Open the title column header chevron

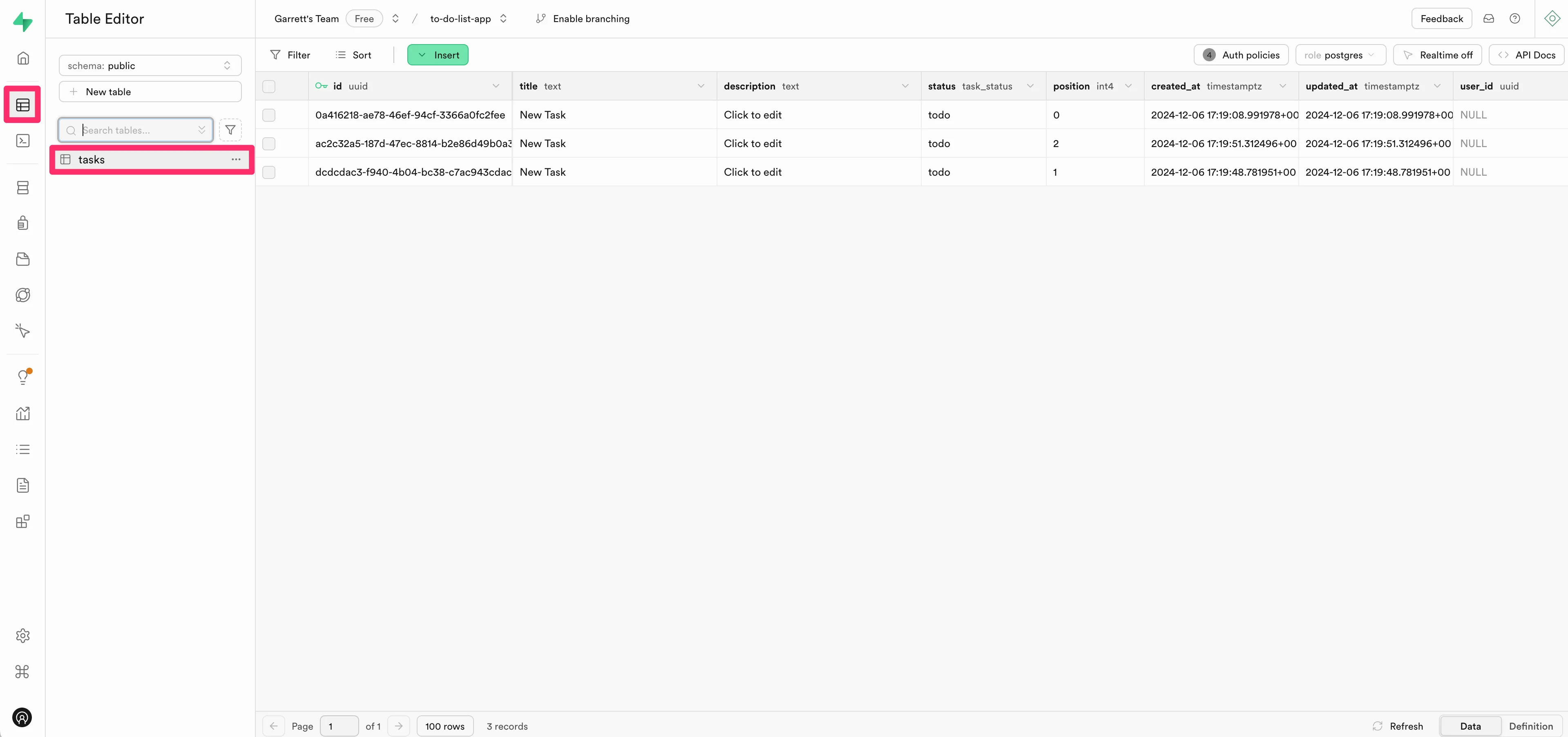click(701, 87)
